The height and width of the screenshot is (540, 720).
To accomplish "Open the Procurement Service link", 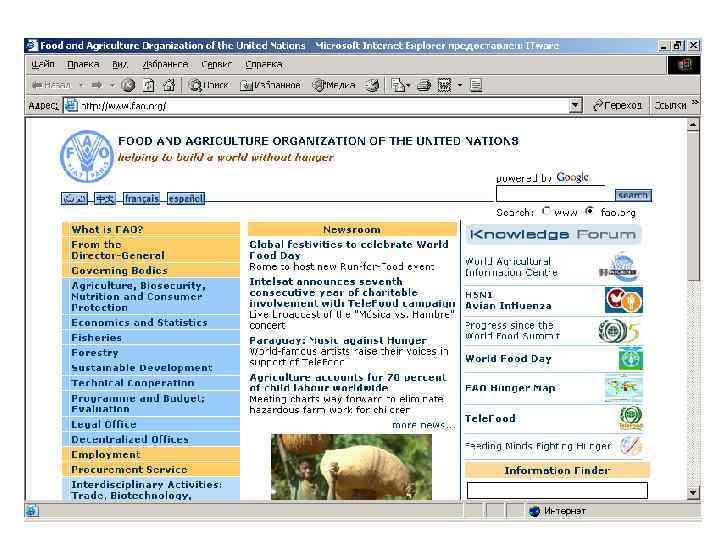I will (129, 469).
